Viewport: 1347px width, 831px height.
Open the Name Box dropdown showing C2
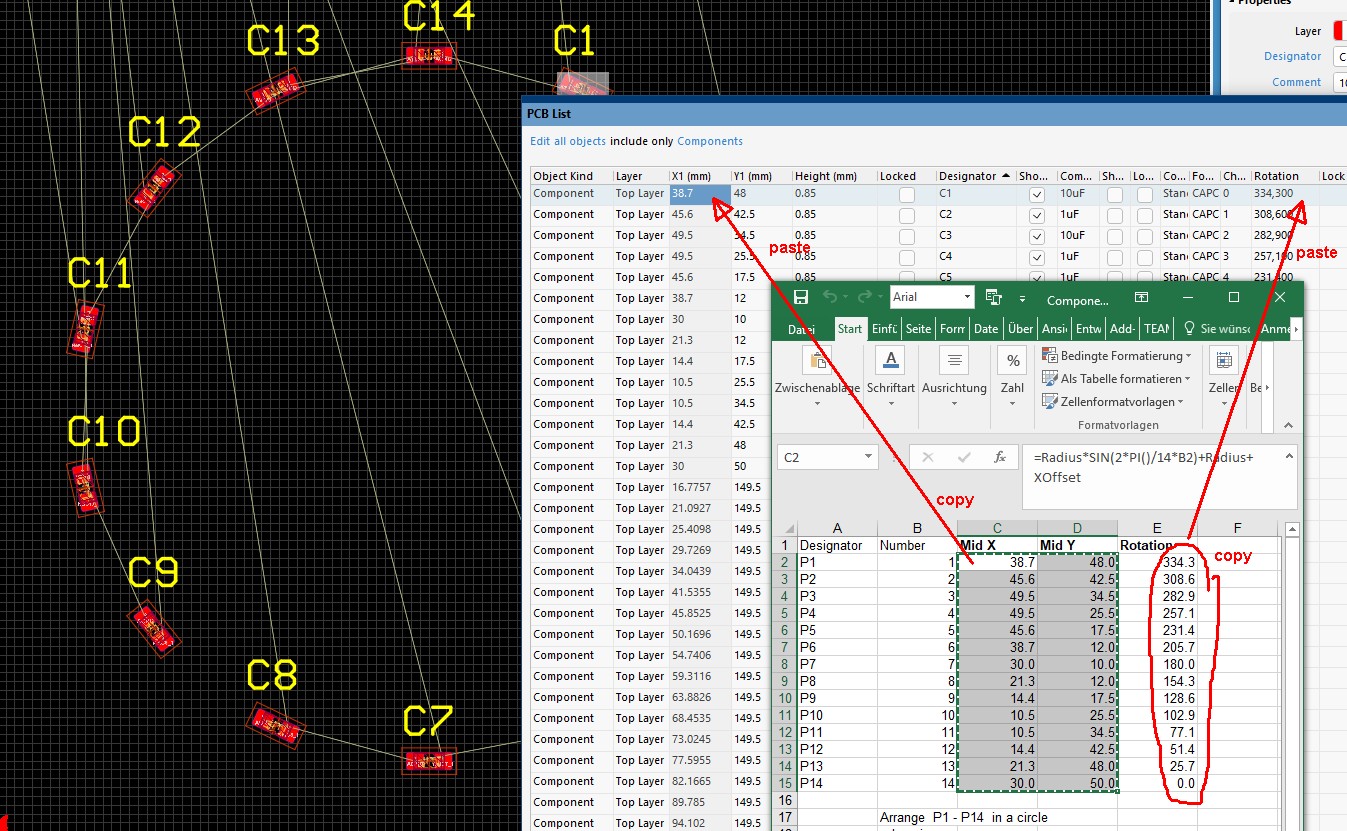[x=869, y=457]
